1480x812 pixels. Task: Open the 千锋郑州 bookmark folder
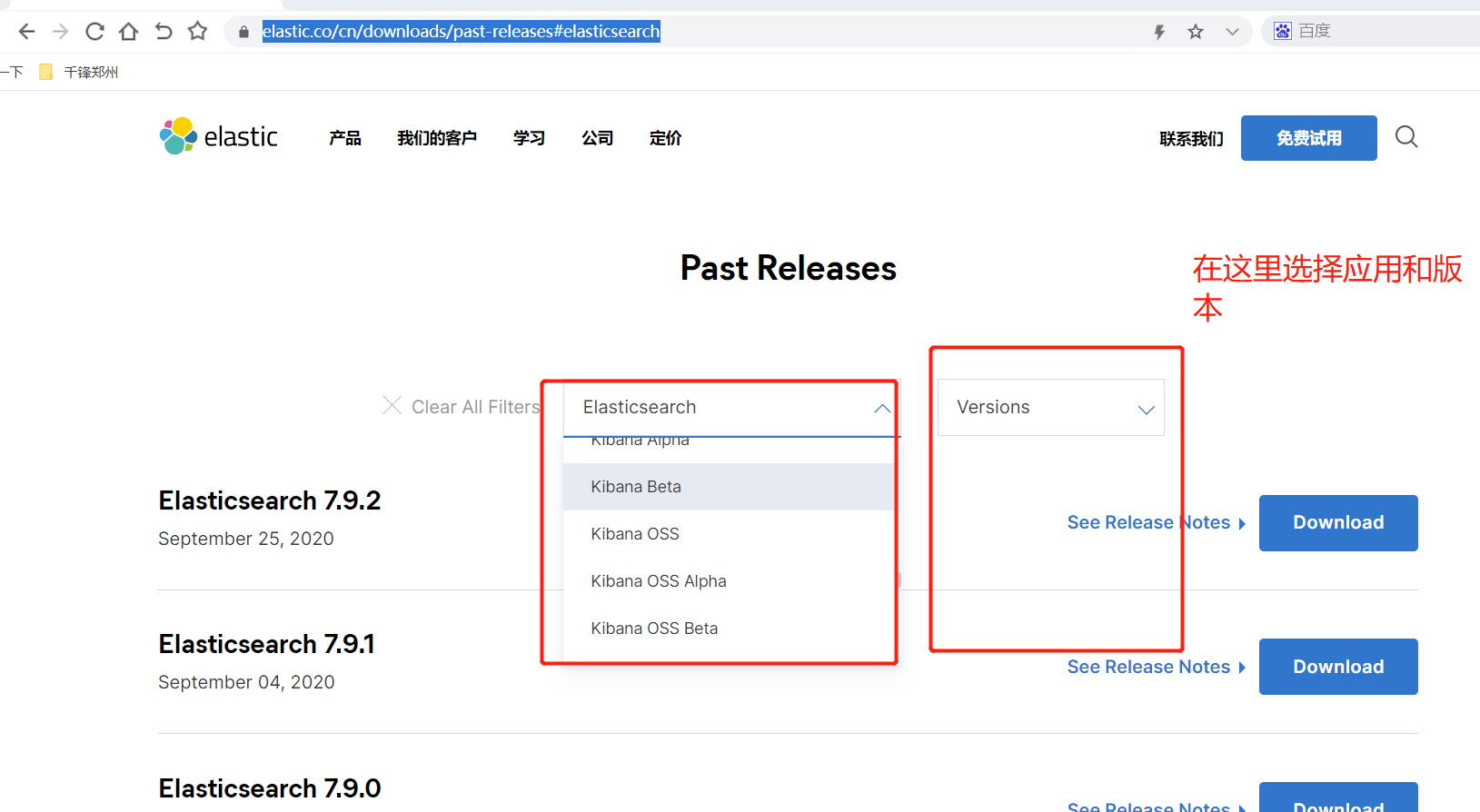tap(79, 72)
